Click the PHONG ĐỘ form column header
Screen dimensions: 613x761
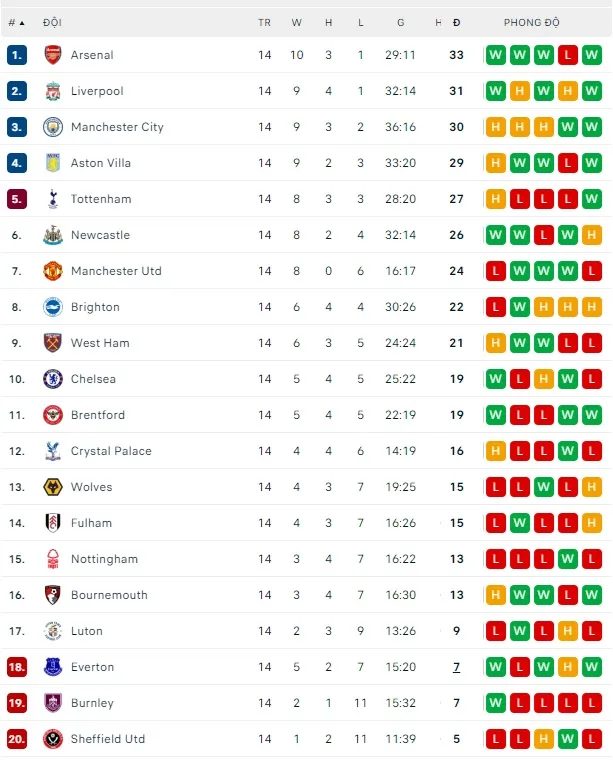coord(532,22)
